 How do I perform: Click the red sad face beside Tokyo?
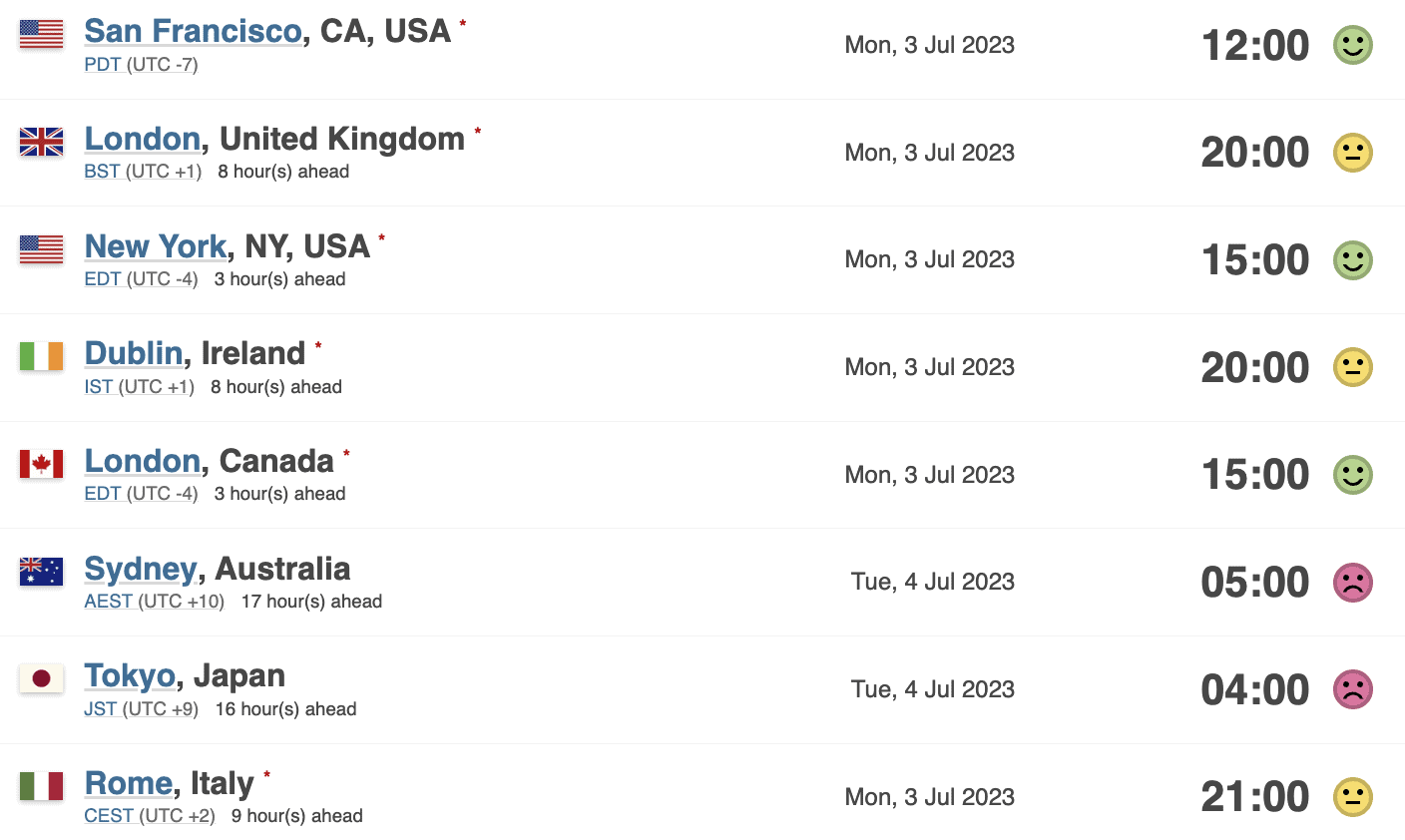(1353, 689)
